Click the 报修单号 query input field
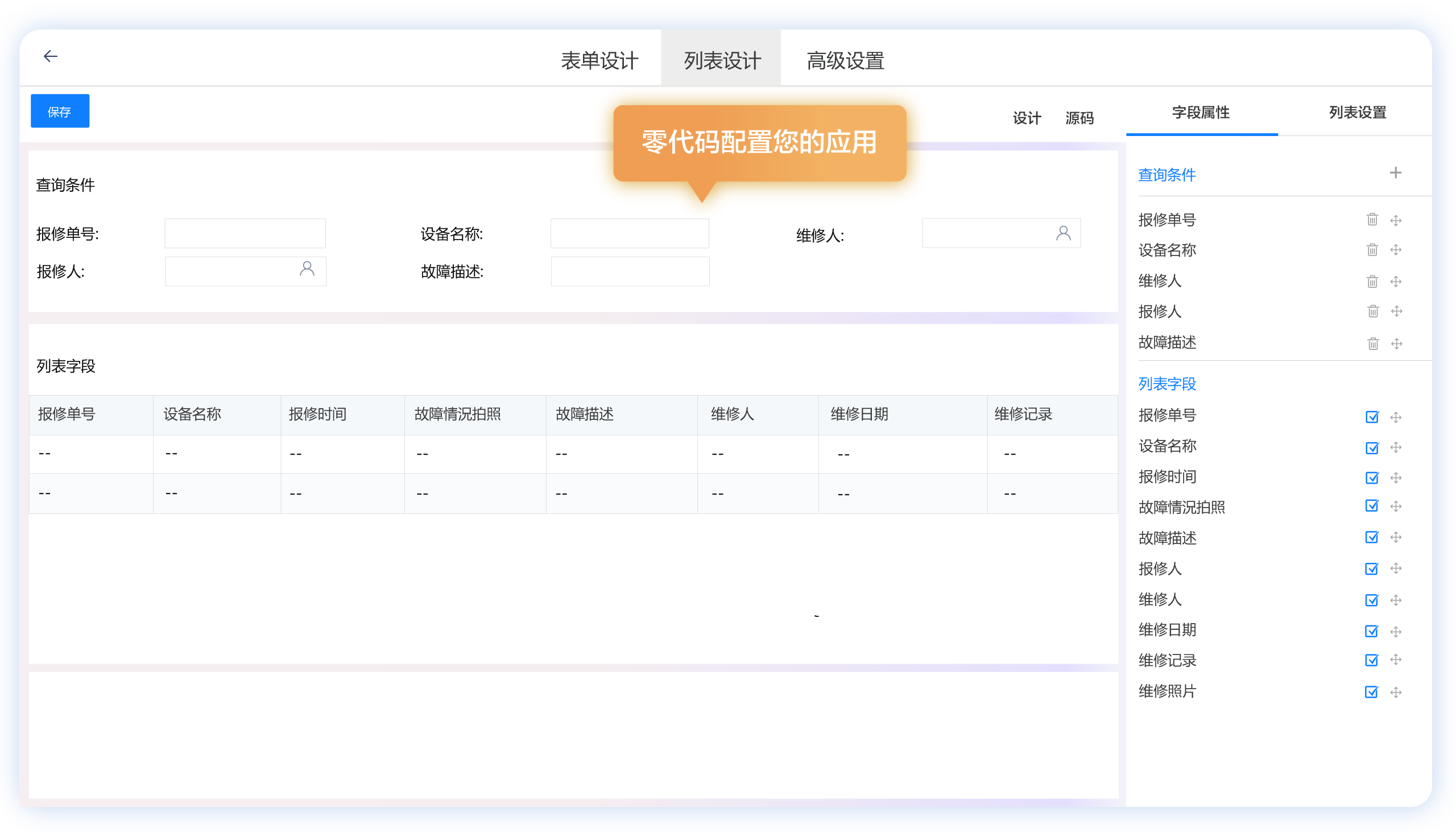The image size is (1456, 832). (245, 233)
